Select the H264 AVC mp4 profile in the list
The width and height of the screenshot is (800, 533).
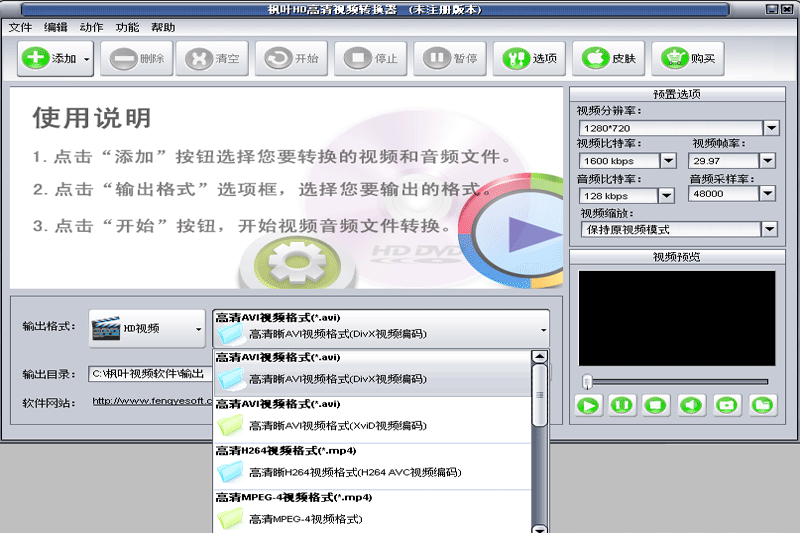point(372,467)
